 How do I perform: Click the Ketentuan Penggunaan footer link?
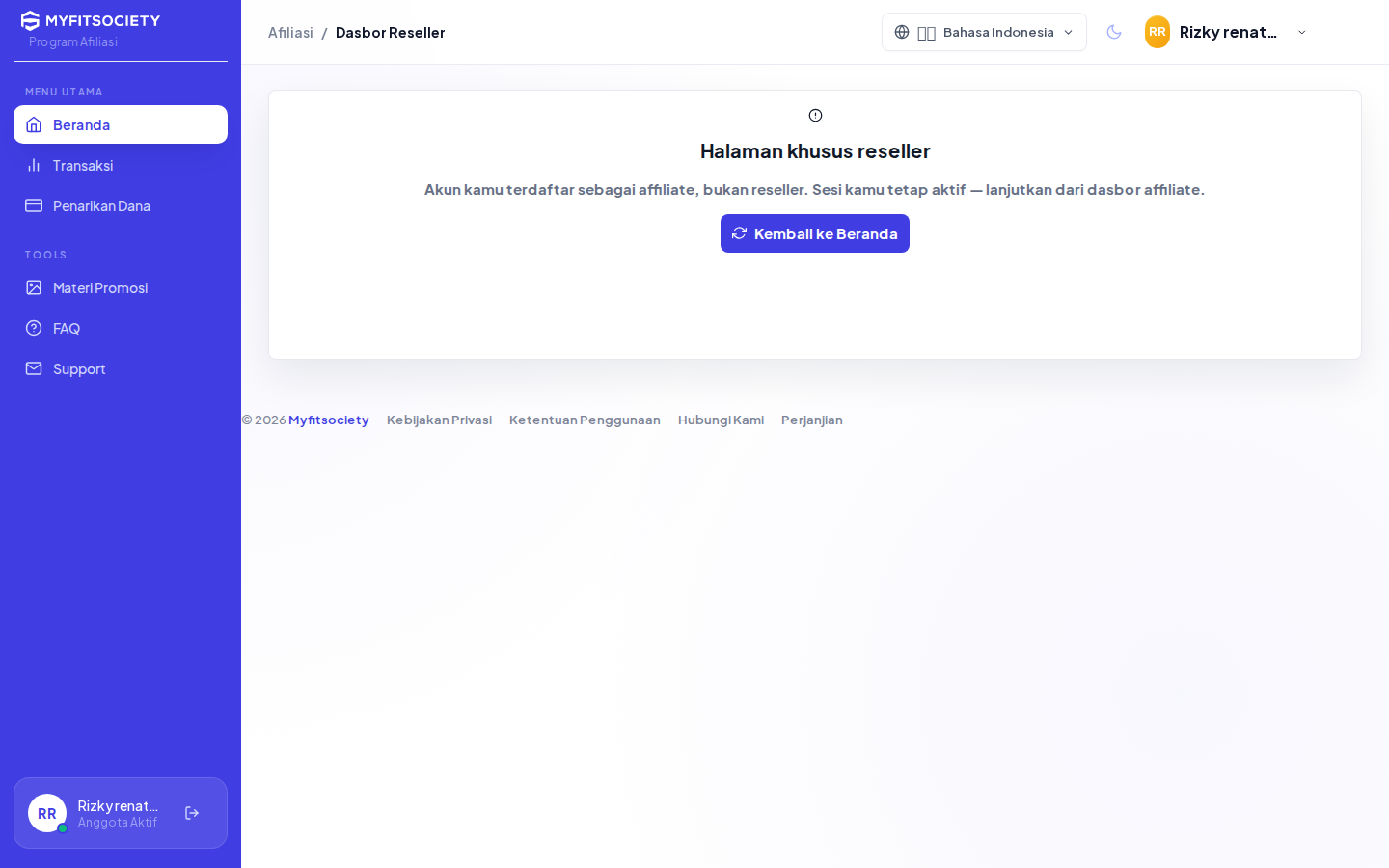coord(585,420)
